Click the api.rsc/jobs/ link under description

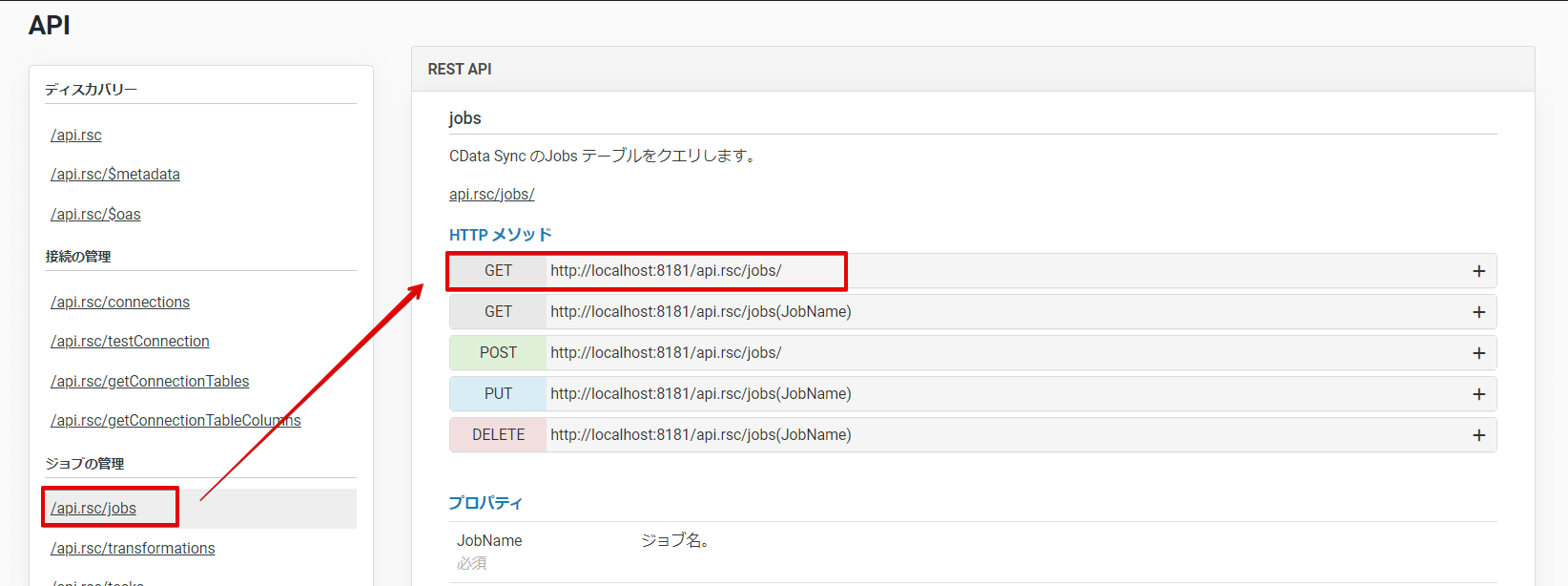(491, 195)
